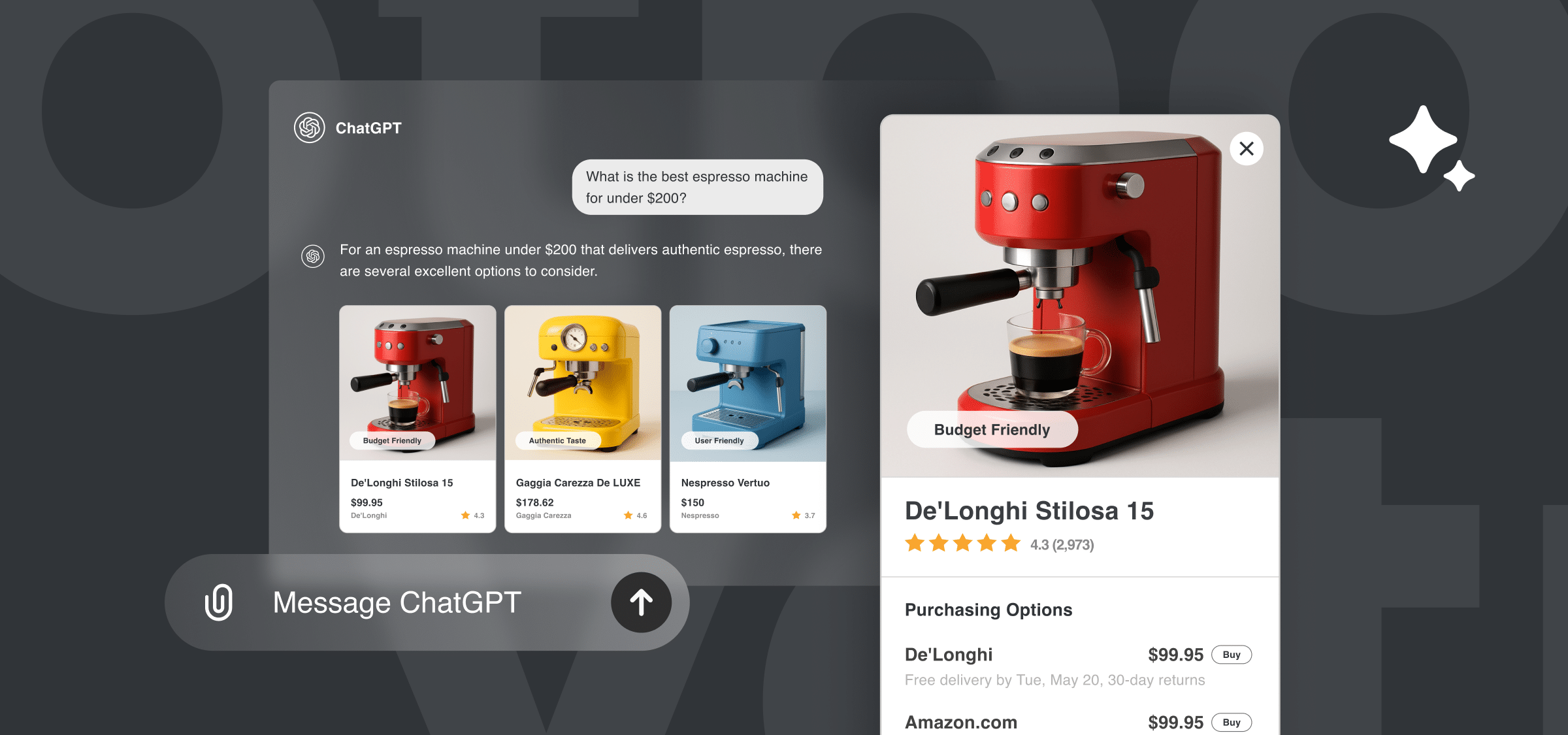Click the paperclip attachment icon
Viewport: 1568px width, 735px height.
[219, 602]
